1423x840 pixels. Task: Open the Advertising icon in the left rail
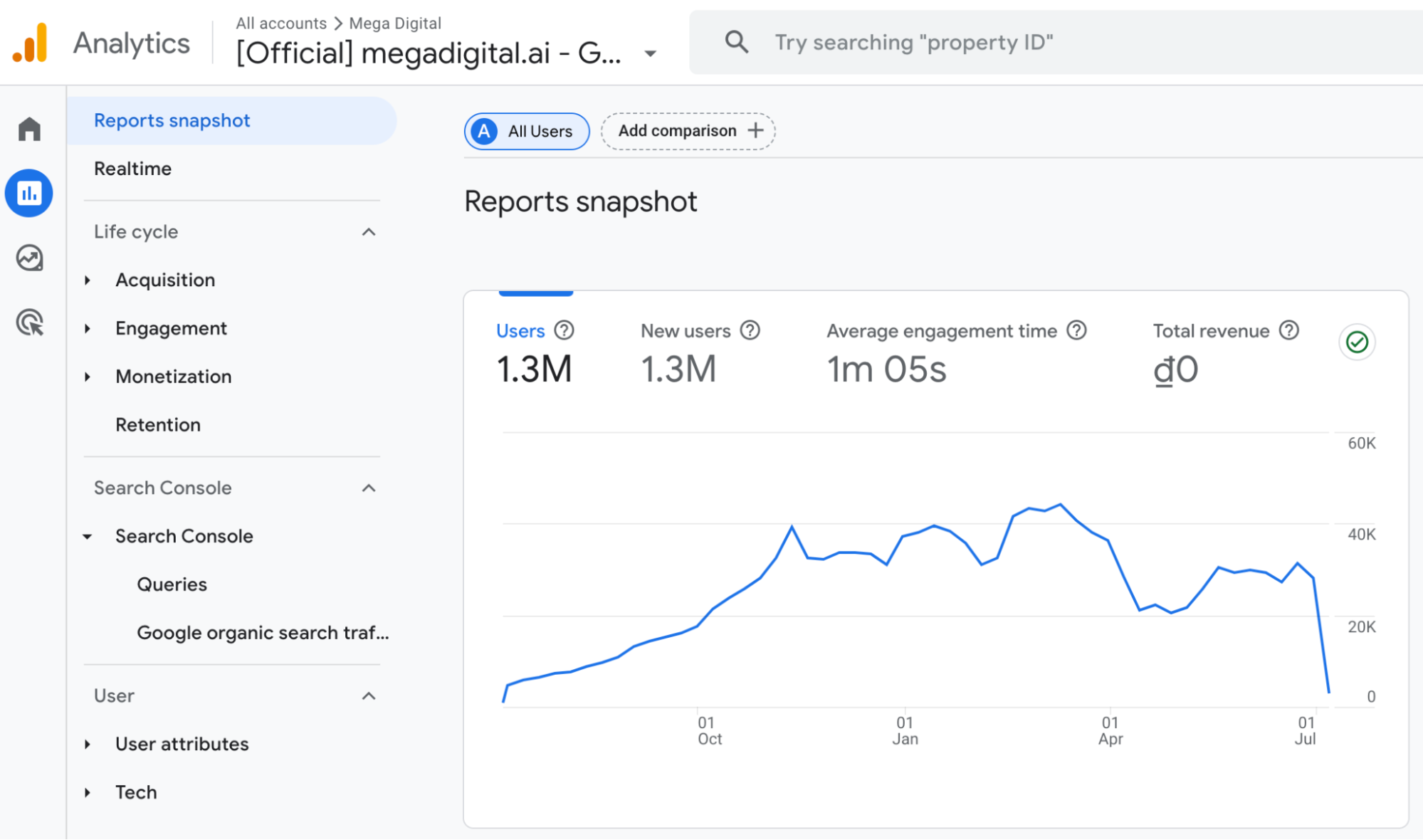[29, 322]
